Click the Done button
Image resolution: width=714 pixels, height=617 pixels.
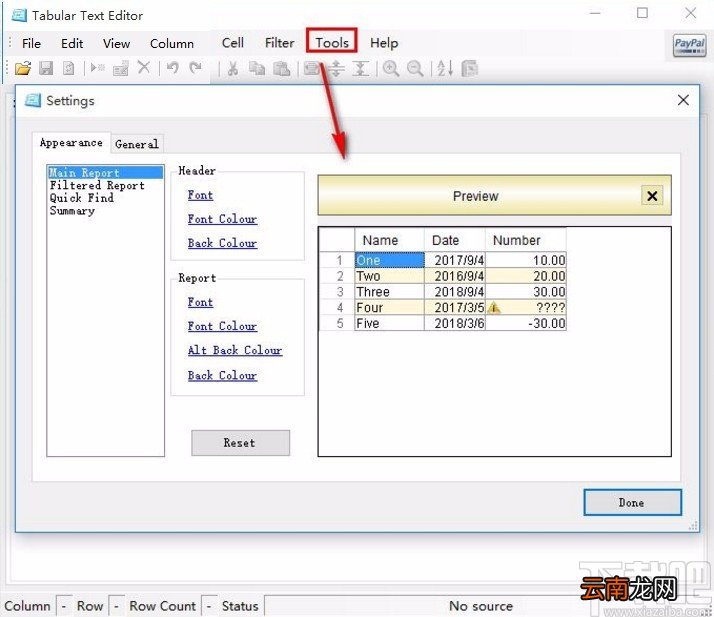click(632, 503)
